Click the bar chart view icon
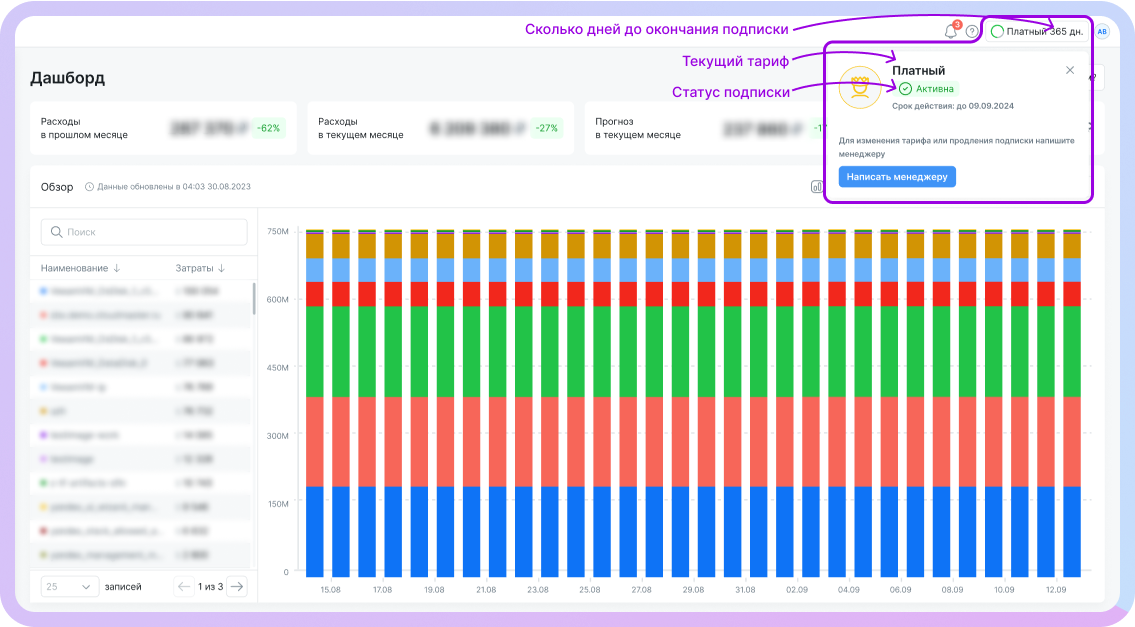Viewport: 1135px width, 627px height. point(816,186)
